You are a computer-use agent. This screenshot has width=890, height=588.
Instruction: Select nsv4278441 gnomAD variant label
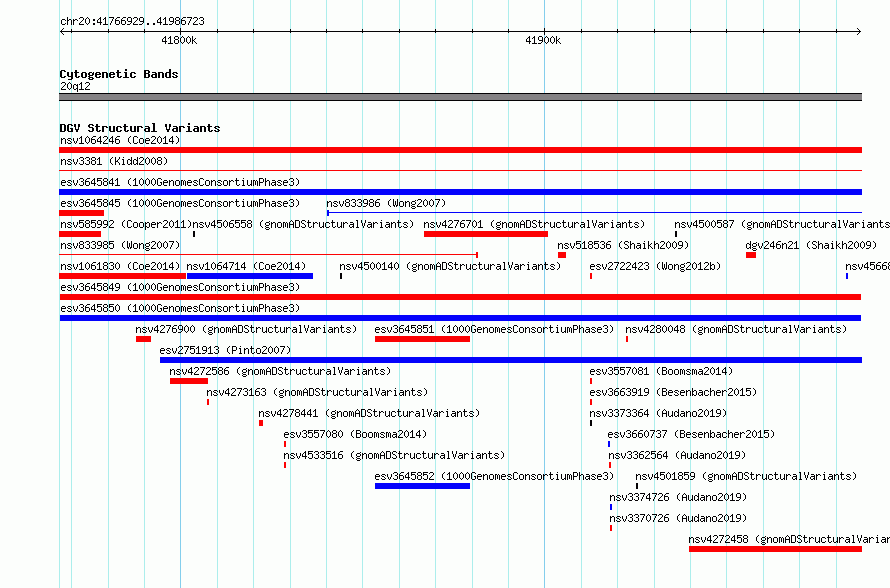tap(369, 413)
